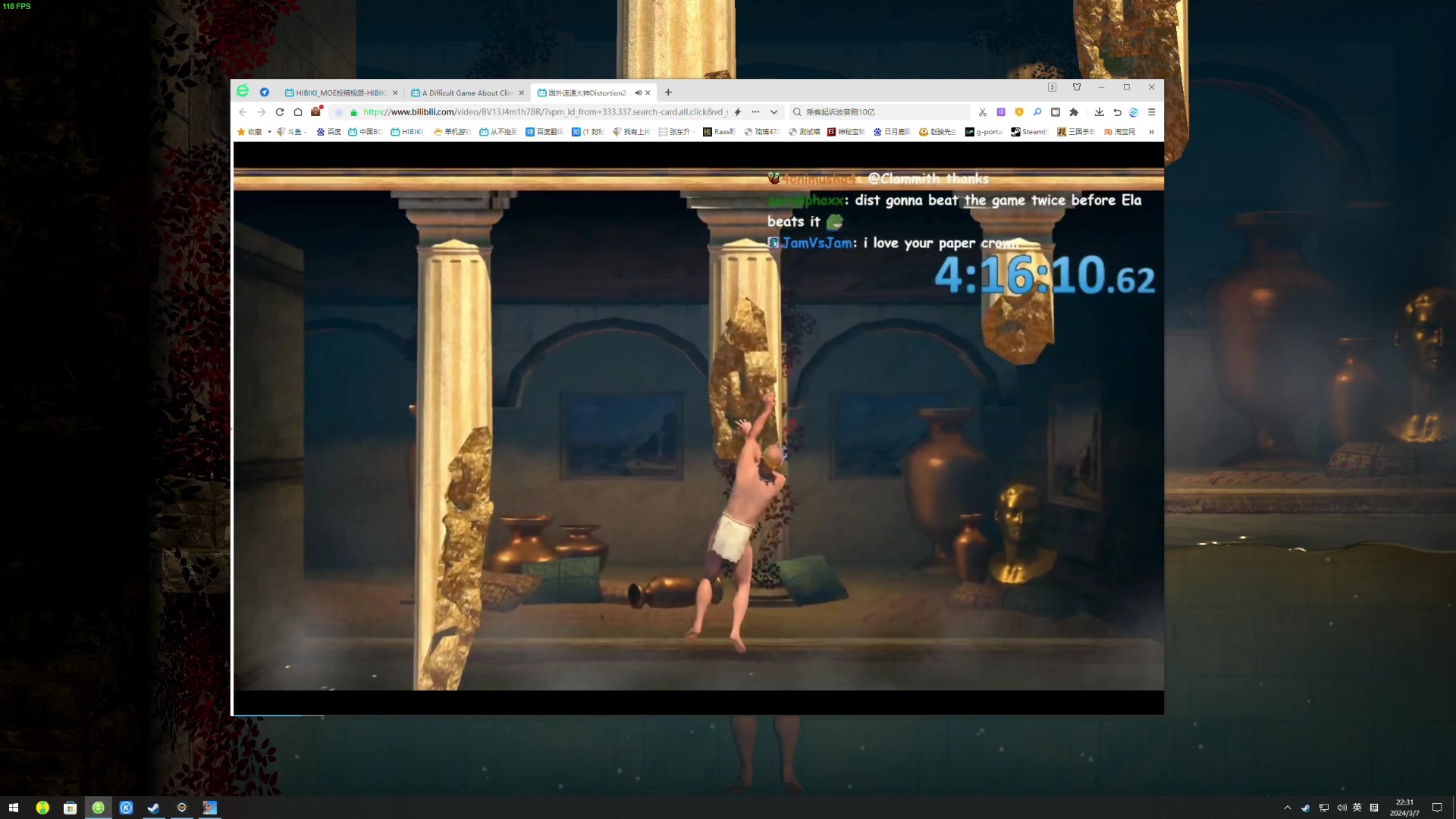Screen dimensions: 1456x819
Task: Toggle the lightning speed mode icon
Action: [737, 112]
